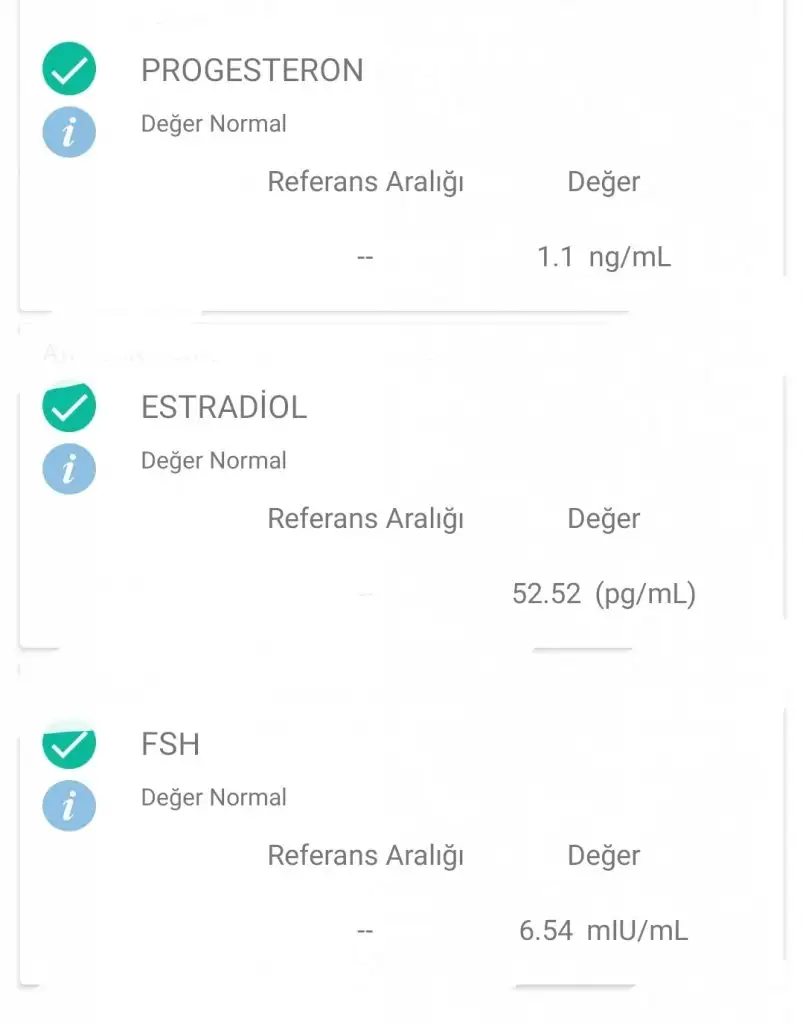
Task: Click the 'Değer' column header in PROGESTERON card
Action: tap(603, 182)
